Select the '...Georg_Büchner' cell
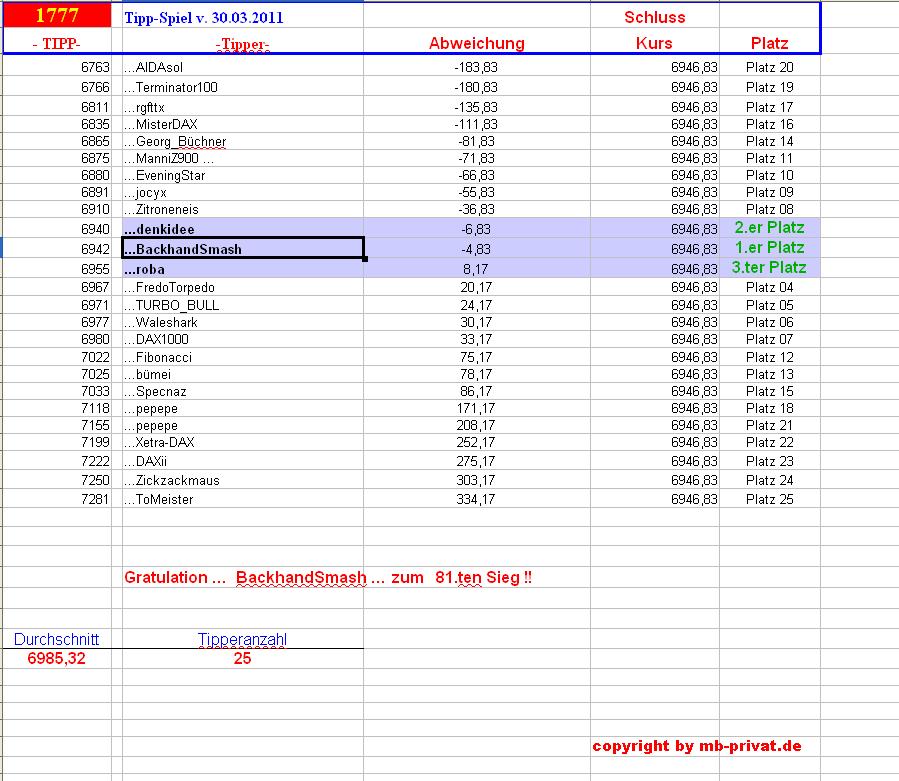The image size is (899, 781). click(x=243, y=142)
